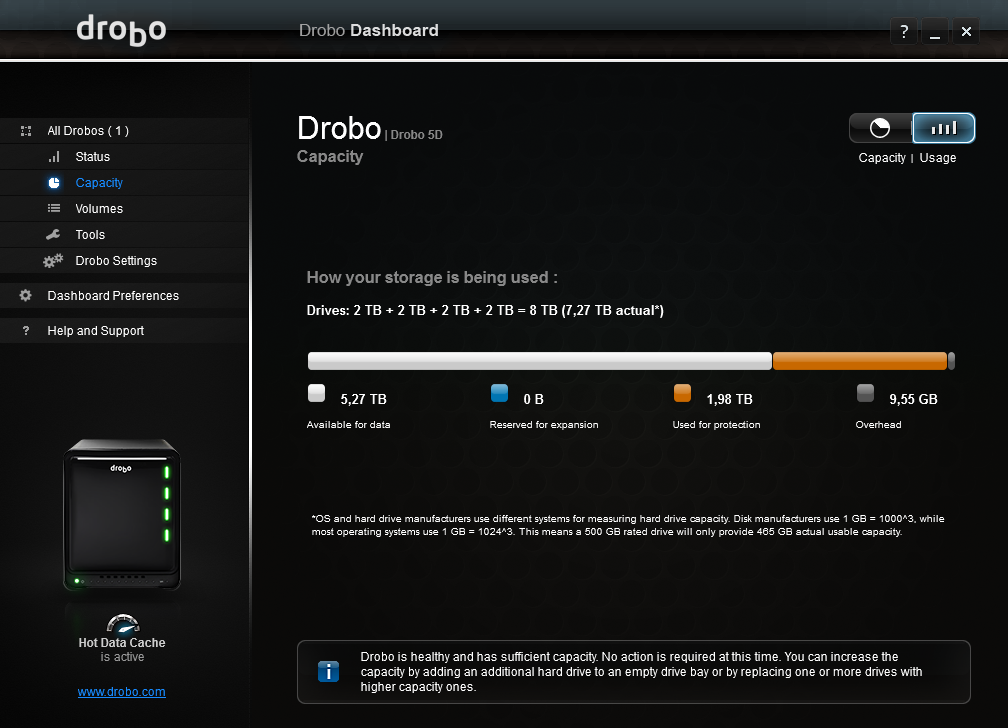Screen dimensions: 1008x728
Task: Select Dashboard Preferences menu item
Action: click(113, 296)
